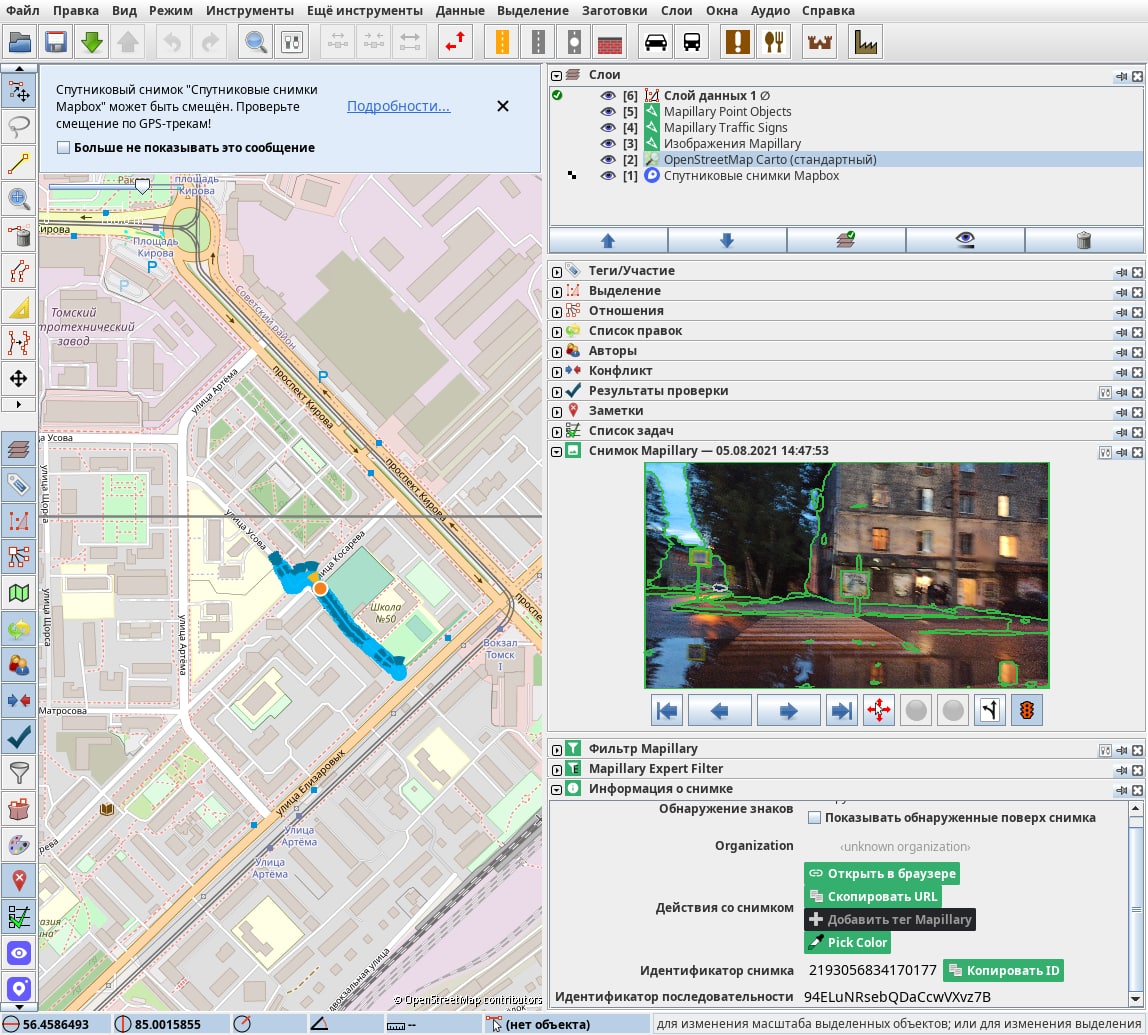This screenshot has width=1148, height=1035.
Task: Click the green download data arrow icon
Action: [92, 42]
